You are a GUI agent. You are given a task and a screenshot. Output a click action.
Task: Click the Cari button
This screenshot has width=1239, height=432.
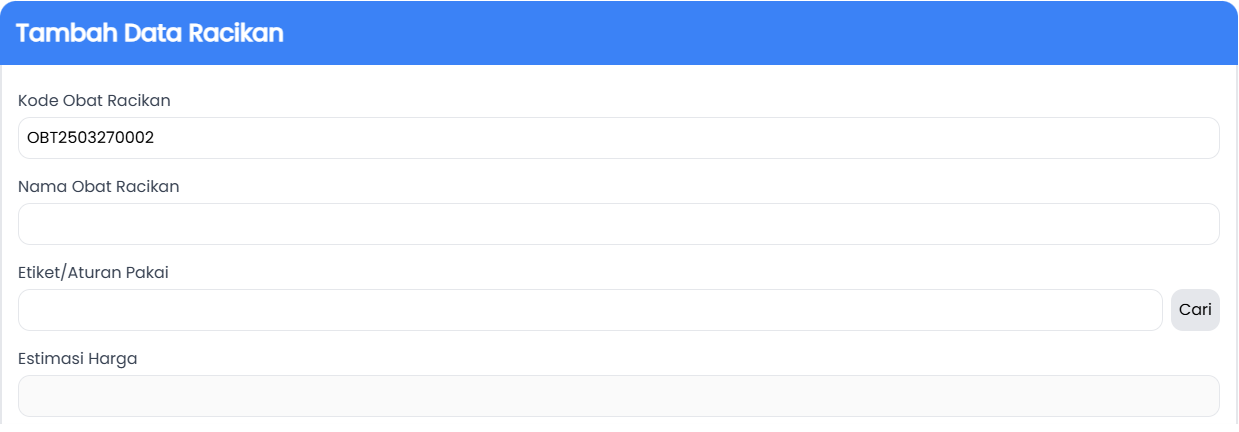[x=1195, y=310]
